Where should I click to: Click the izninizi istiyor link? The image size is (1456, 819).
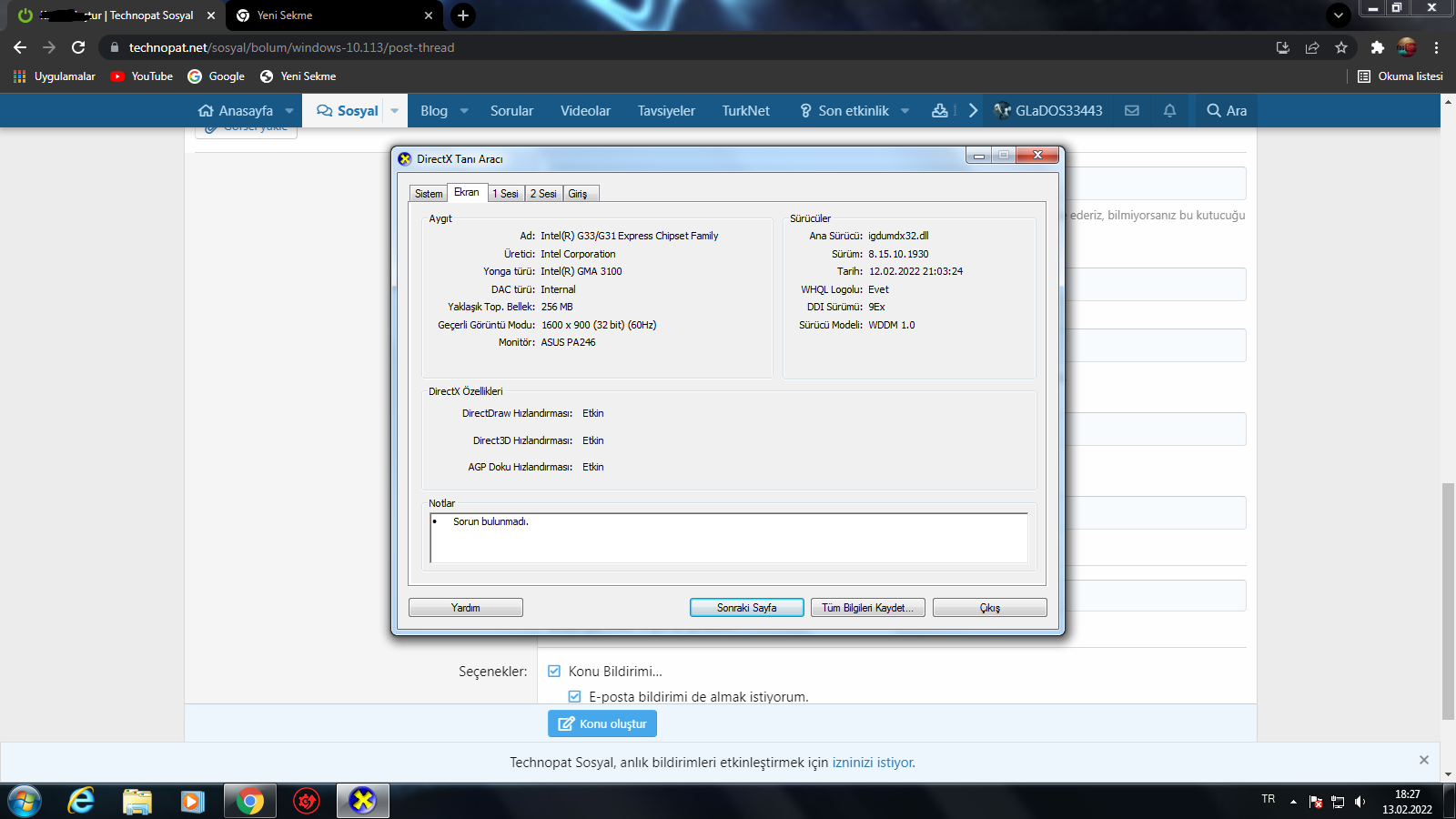874,763
